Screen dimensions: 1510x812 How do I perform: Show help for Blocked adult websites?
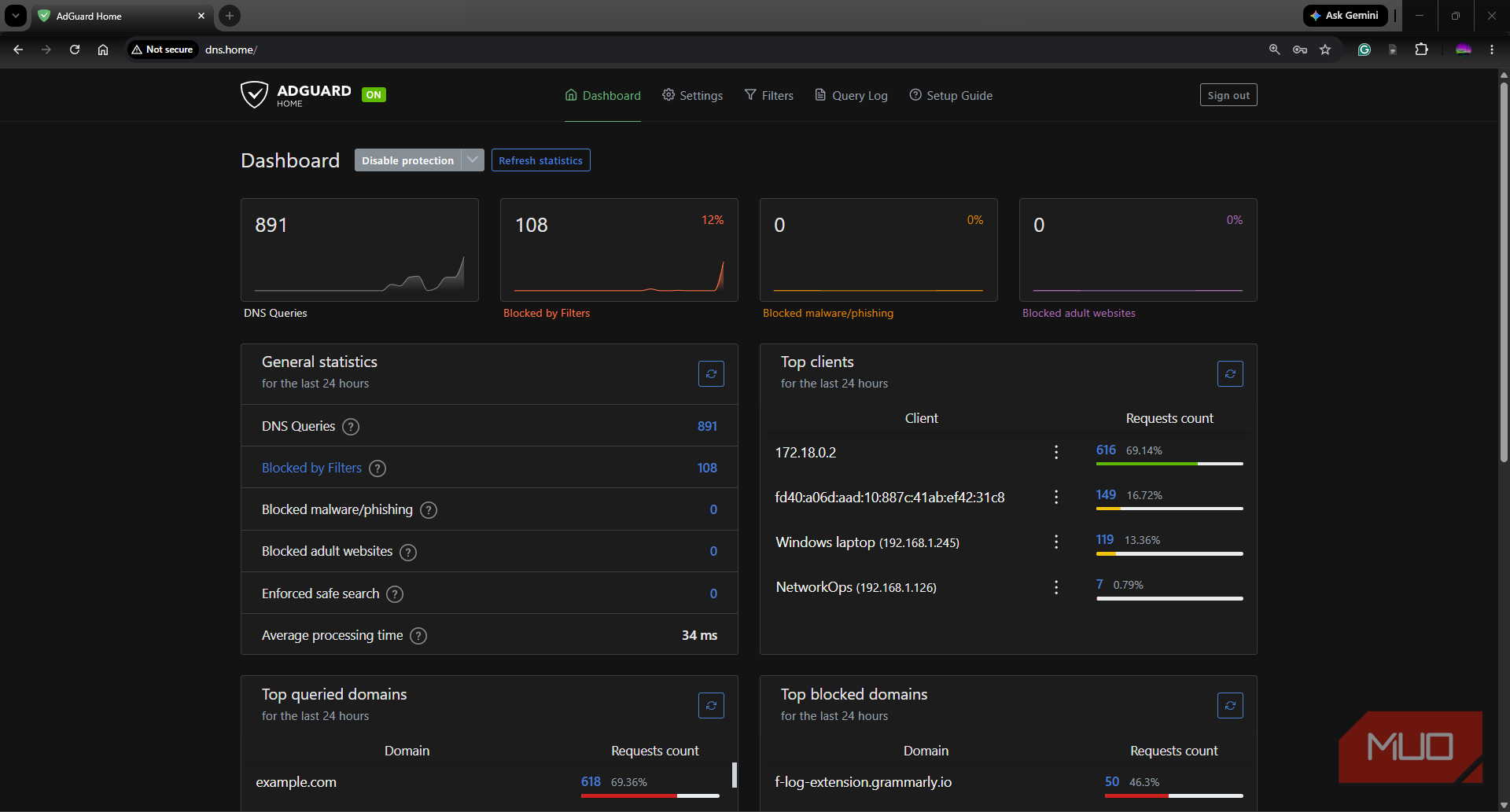point(408,552)
